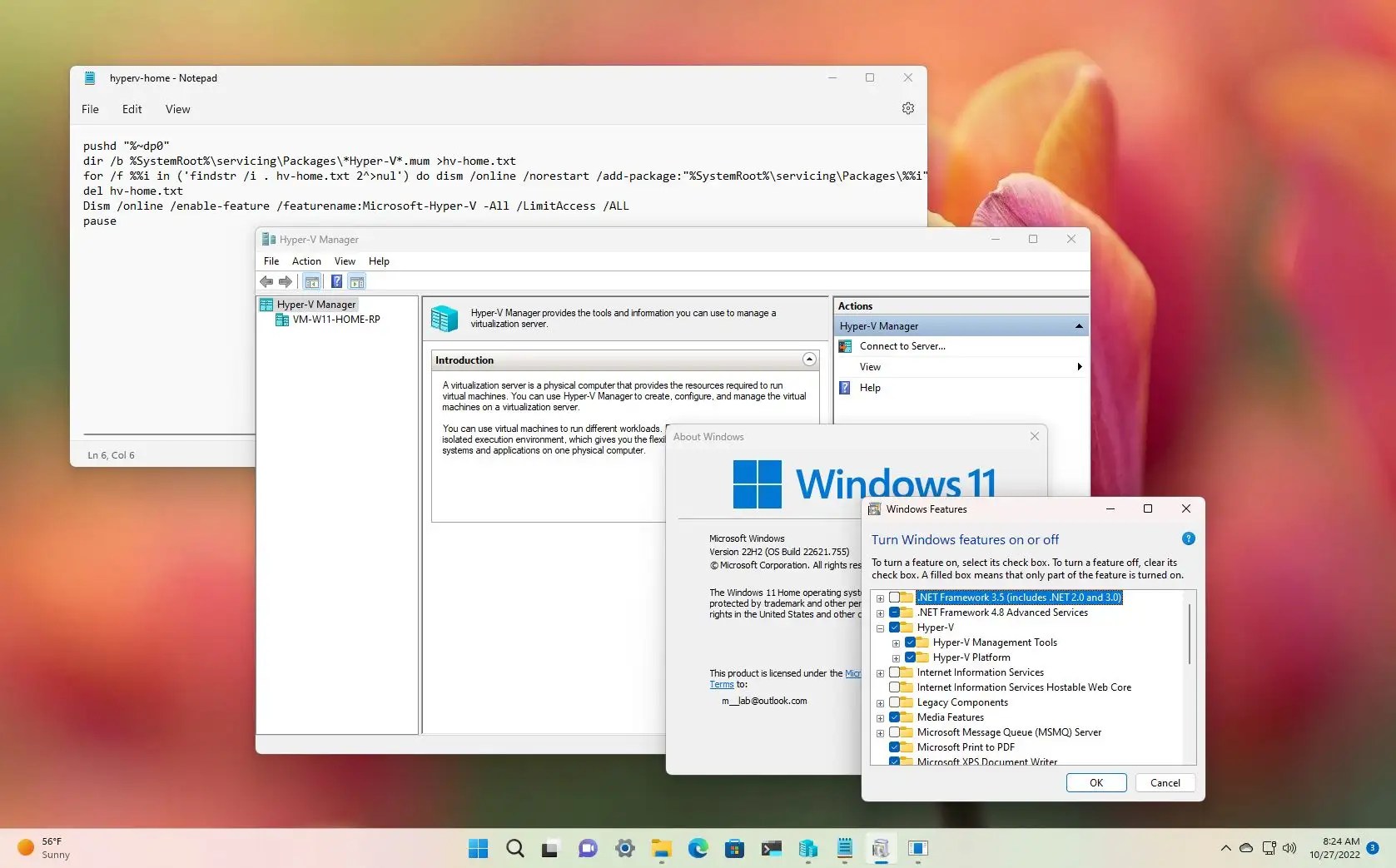This screenshot has width=1396, height=868.
Task: Toggle the console tree panel icon in Hyper-V Manager
Action: (311, 282)
